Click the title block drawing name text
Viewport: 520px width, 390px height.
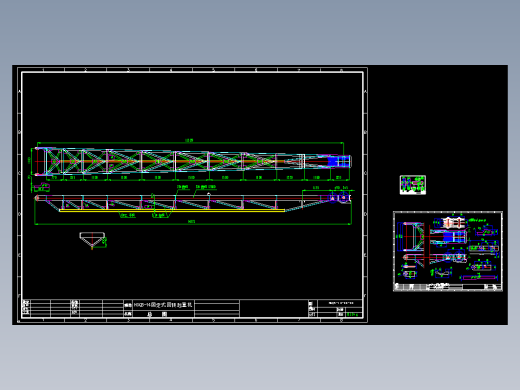click(163, 305)
